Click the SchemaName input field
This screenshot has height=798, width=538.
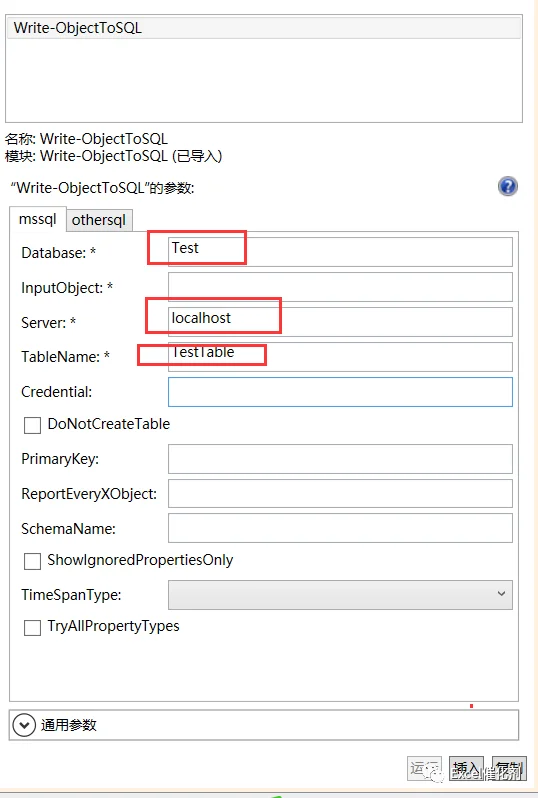point(340,528)
